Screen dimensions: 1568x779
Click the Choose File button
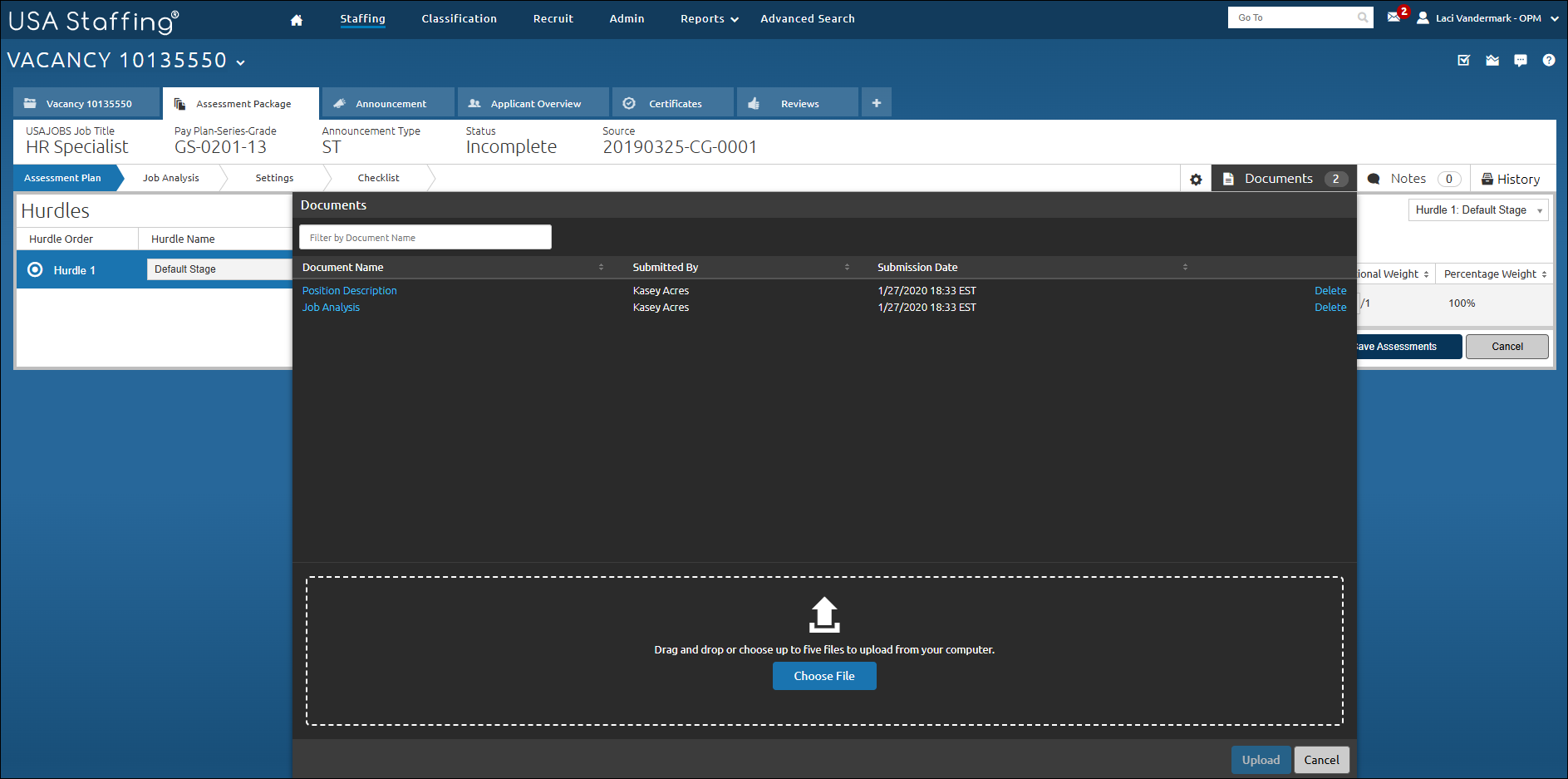click(824, 676)
